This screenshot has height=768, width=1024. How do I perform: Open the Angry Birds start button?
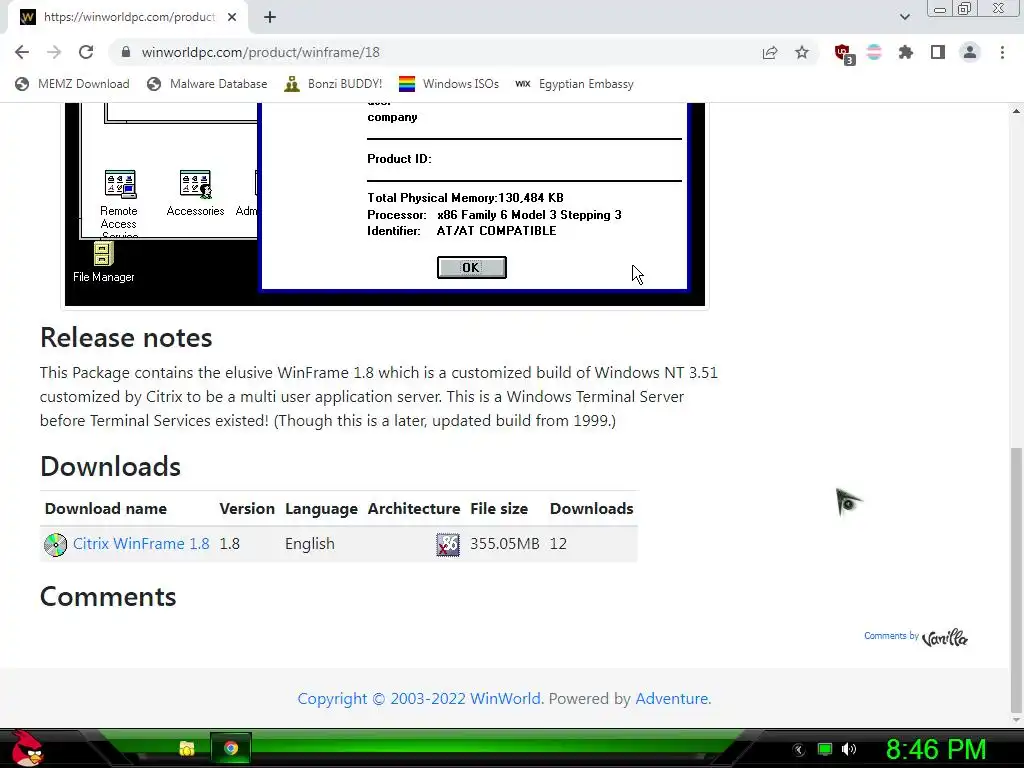coord(27,748)
